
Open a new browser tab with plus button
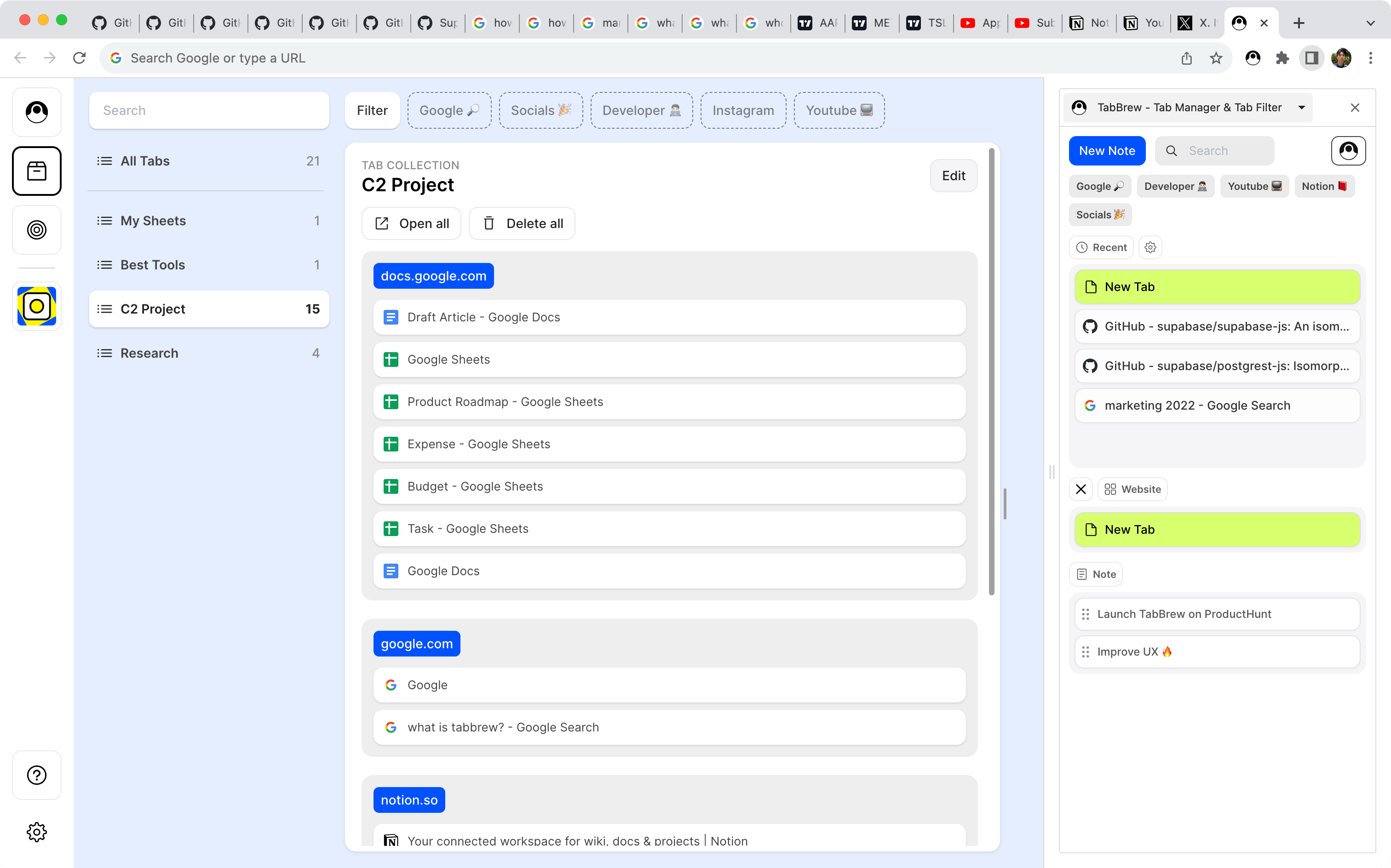coord(1299,23)
